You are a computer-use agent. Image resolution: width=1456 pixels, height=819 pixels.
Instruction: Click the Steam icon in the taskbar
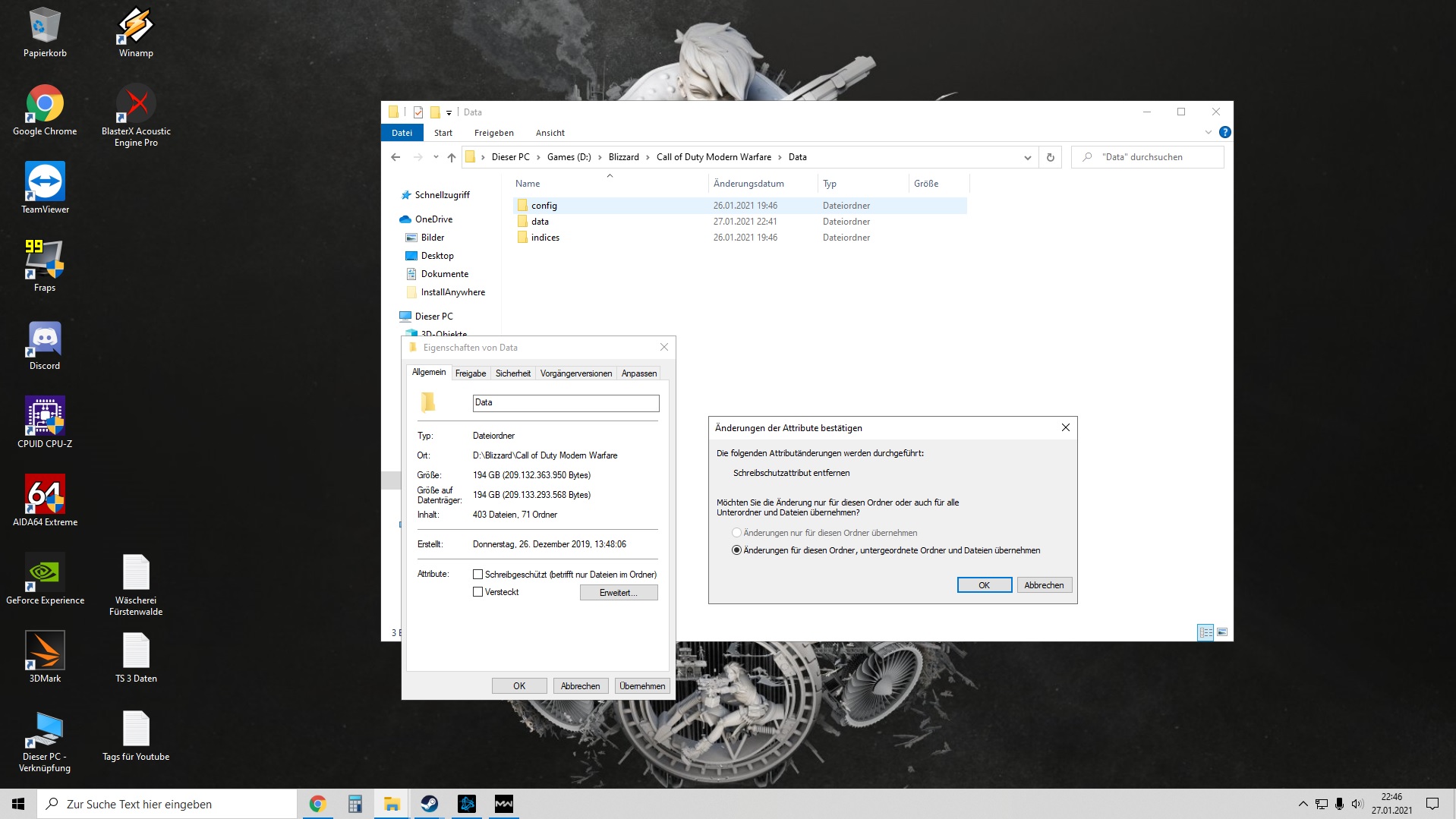pyautogui.click(x=429, y=804)
